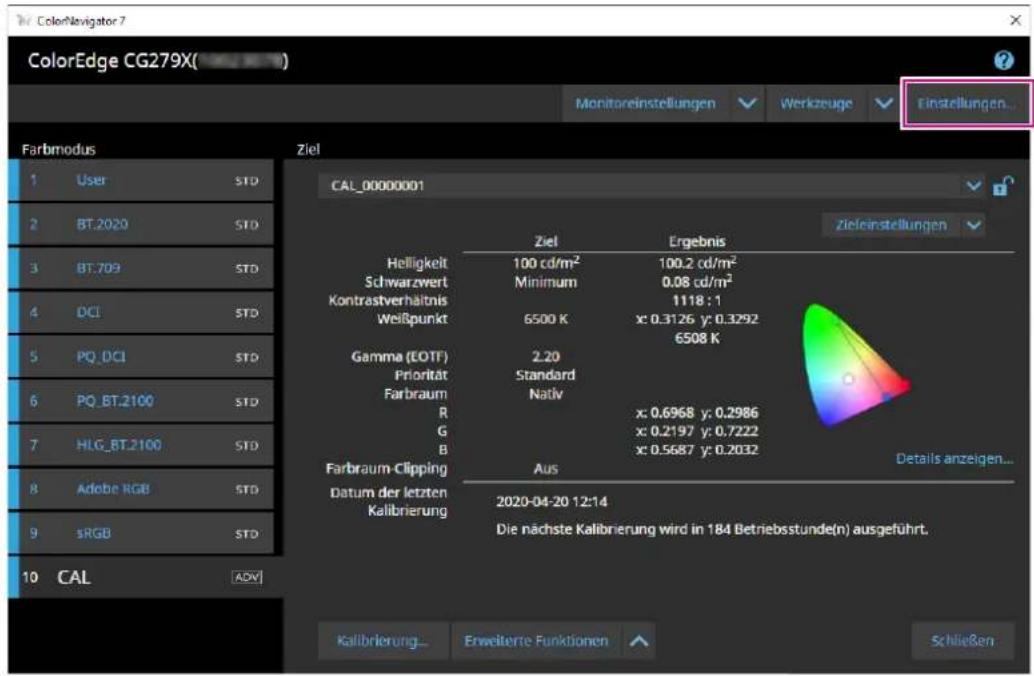The height and width of the screenshot is (676, 1034).
Task: Click the 6500 K target white point
Action: [x=545, y=319]
